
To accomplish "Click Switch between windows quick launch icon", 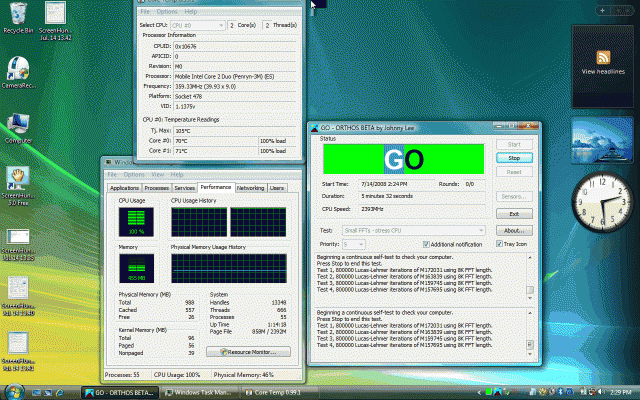I will (x=48, y=393).
